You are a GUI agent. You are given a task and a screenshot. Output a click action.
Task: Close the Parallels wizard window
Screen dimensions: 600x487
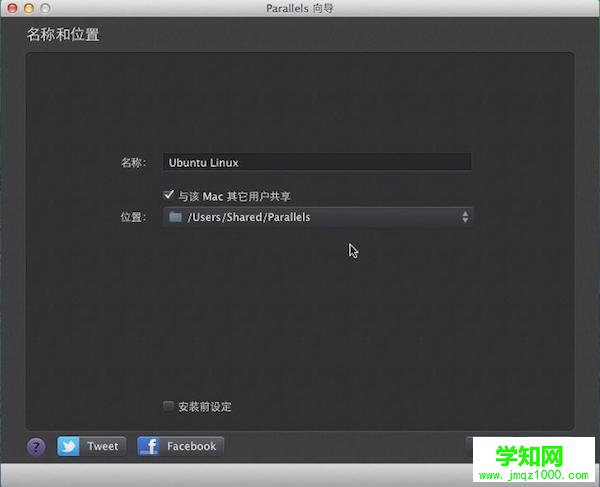tap(12, 8)
